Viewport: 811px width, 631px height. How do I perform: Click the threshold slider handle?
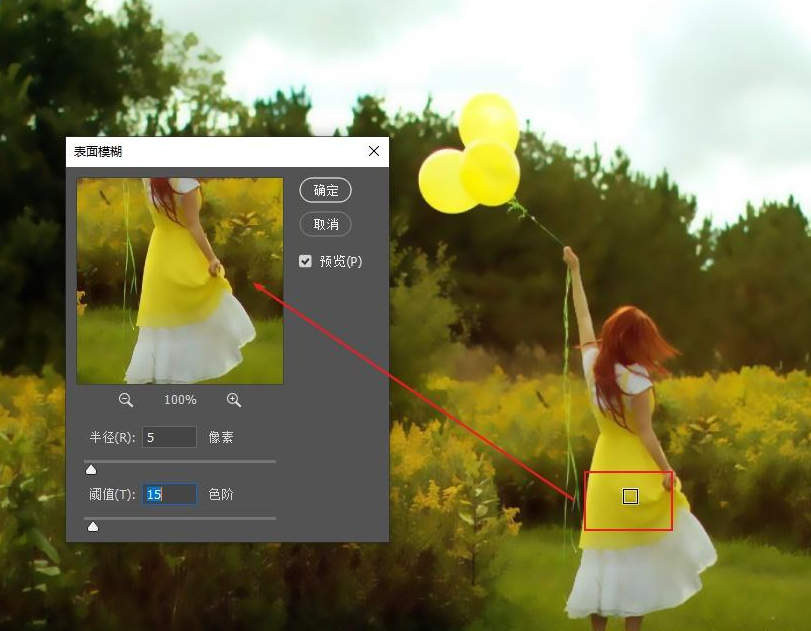[93, 526]
